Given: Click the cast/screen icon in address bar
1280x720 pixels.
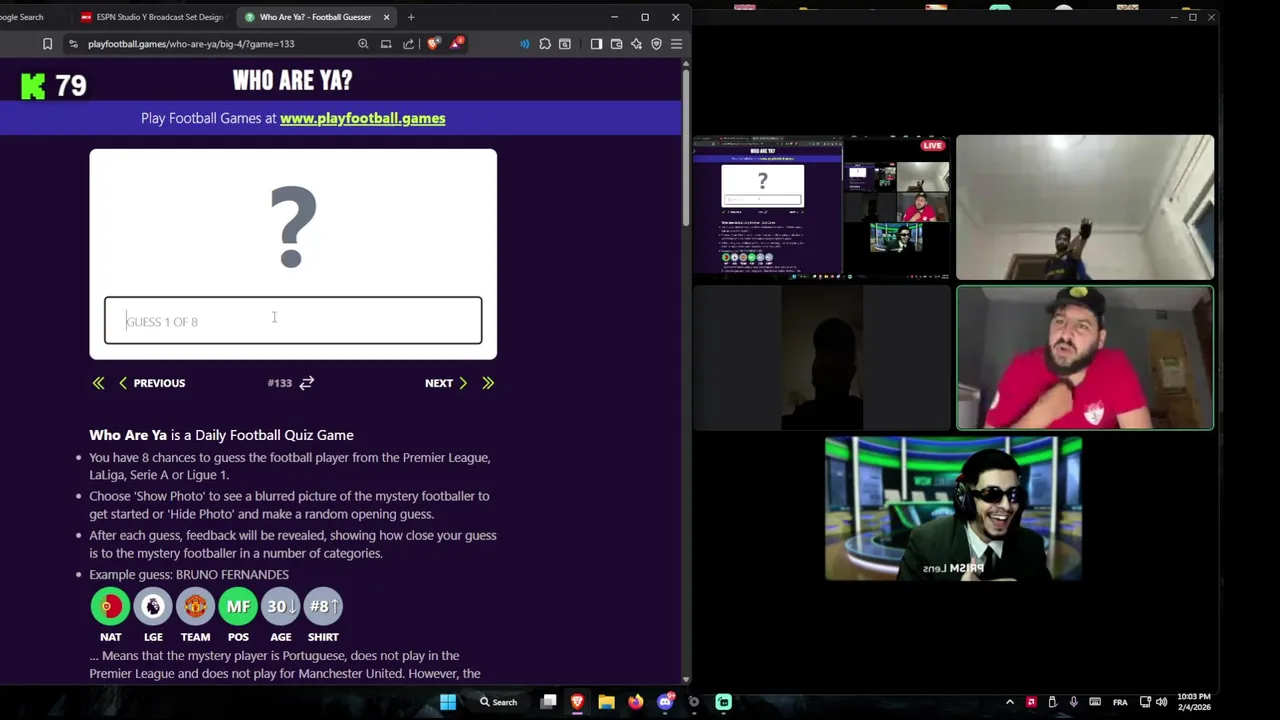Looking at the screenshot, I should tap(386, 44).
